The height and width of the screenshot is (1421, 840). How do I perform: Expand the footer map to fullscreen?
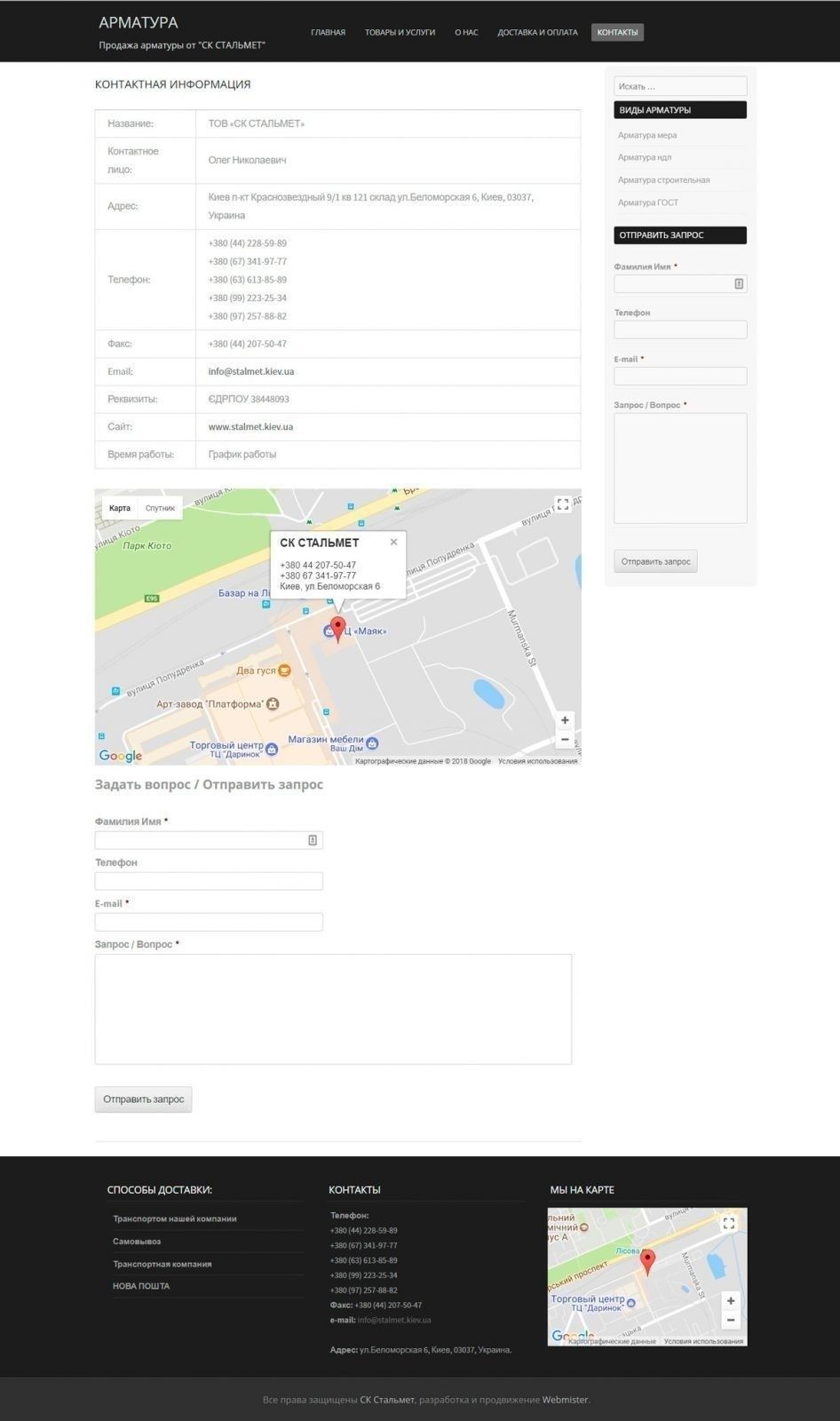pyautogui.click(x=729, y=1223)
